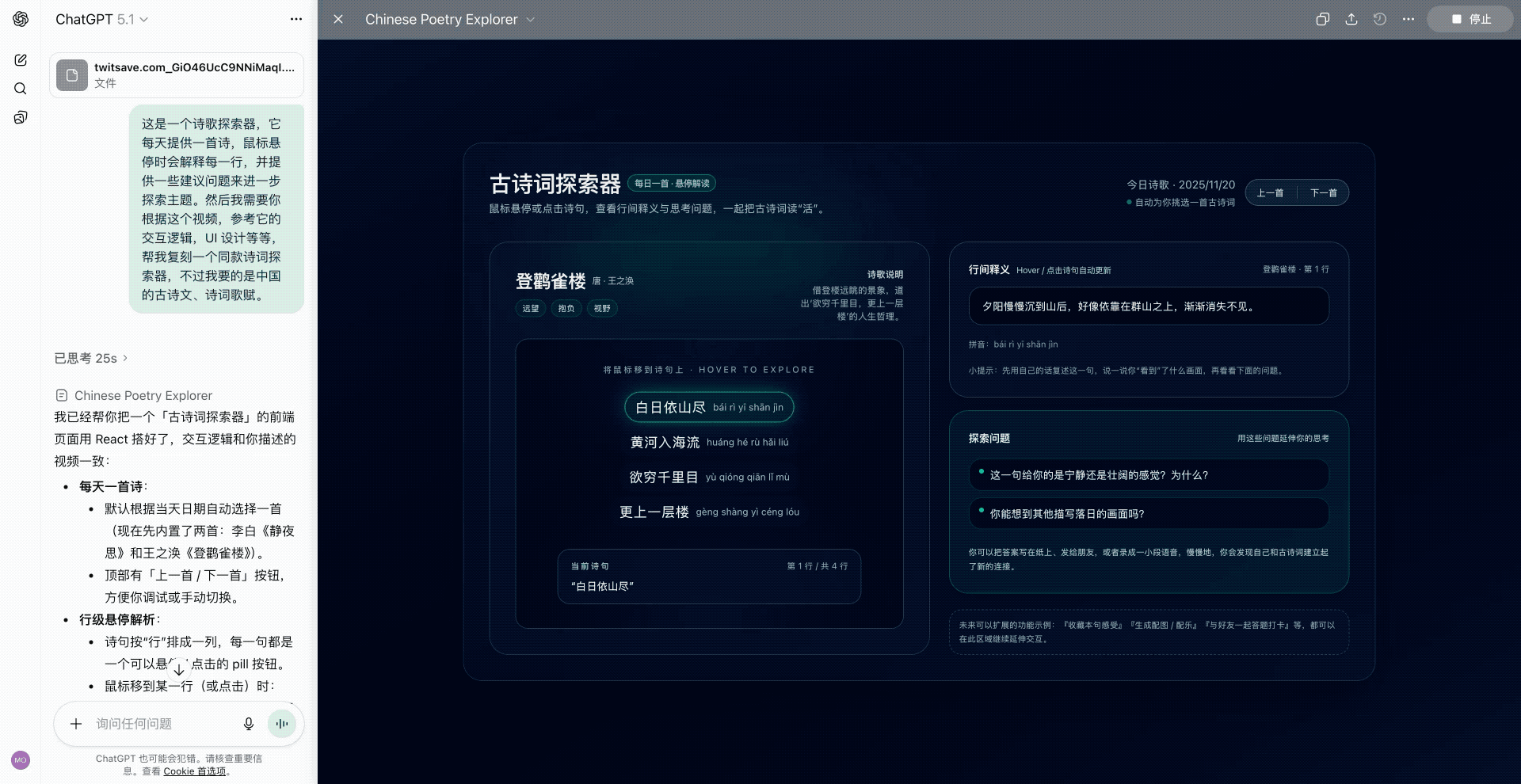1521x784 pixels.
Task: Copy canvas content with the copy icon
Action: 1322,19
